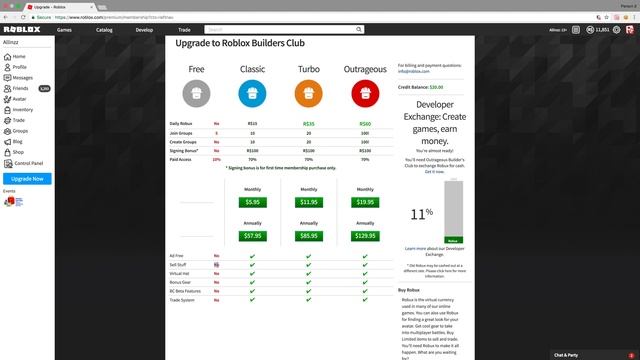The image size is (640, 360).
Task: Open the Catalog menu item
Action: (x=104, y=30)
